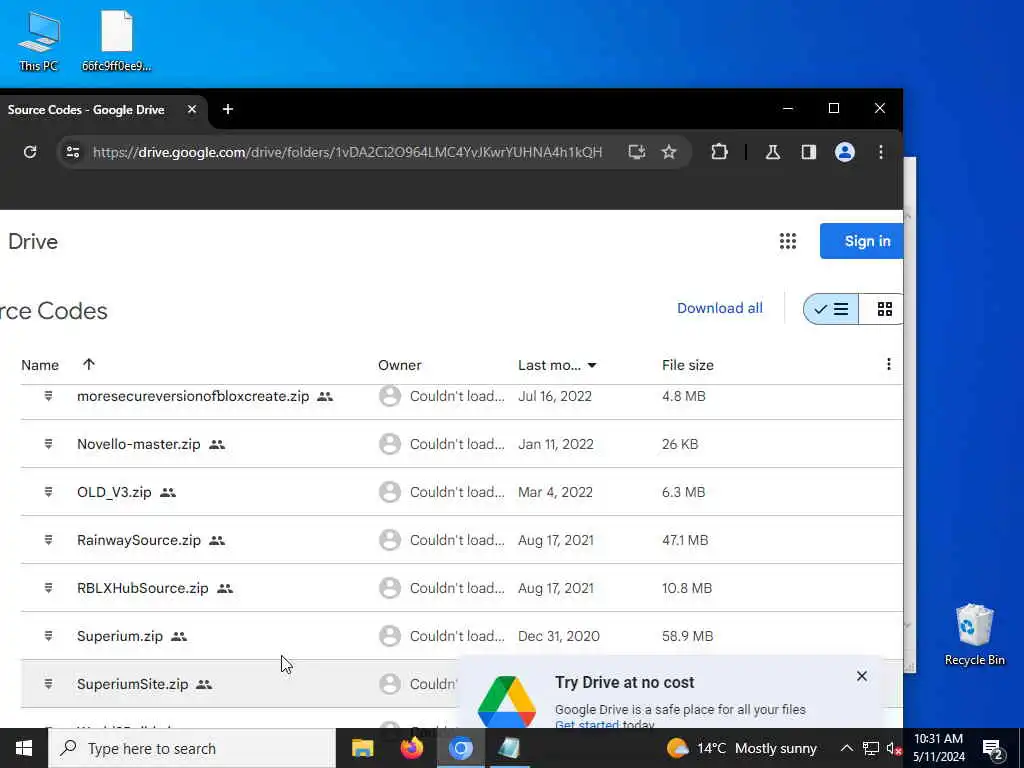Viewport: 1024px width, 768px height.
Task: Click the File size column header
Action: click(688, 365)
